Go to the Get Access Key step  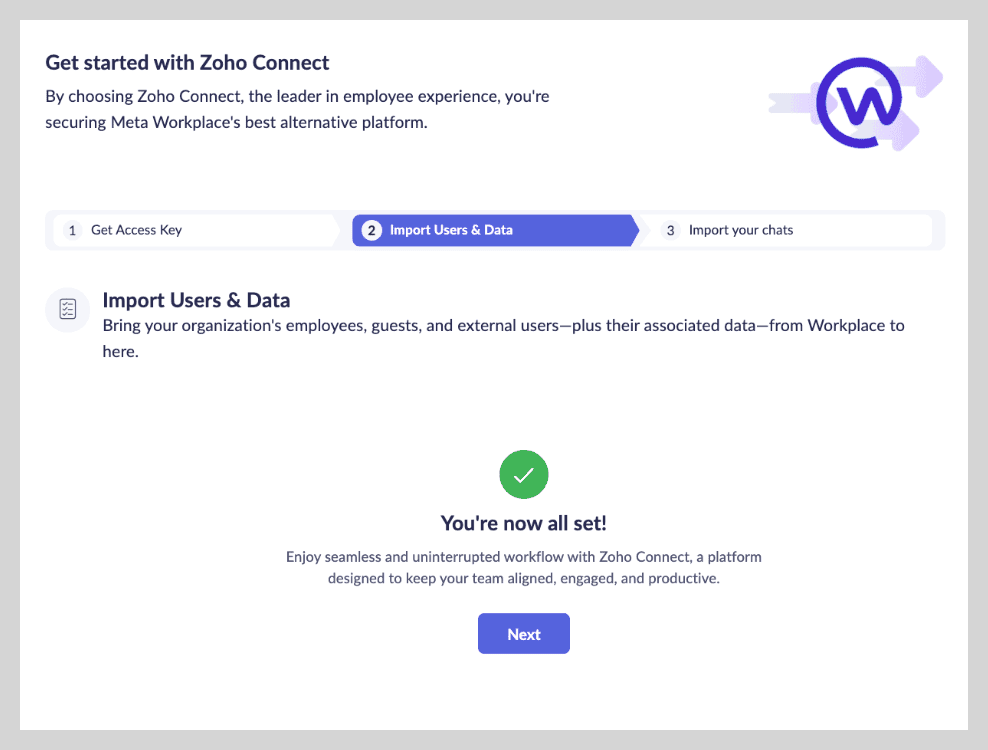coord(136,230)
